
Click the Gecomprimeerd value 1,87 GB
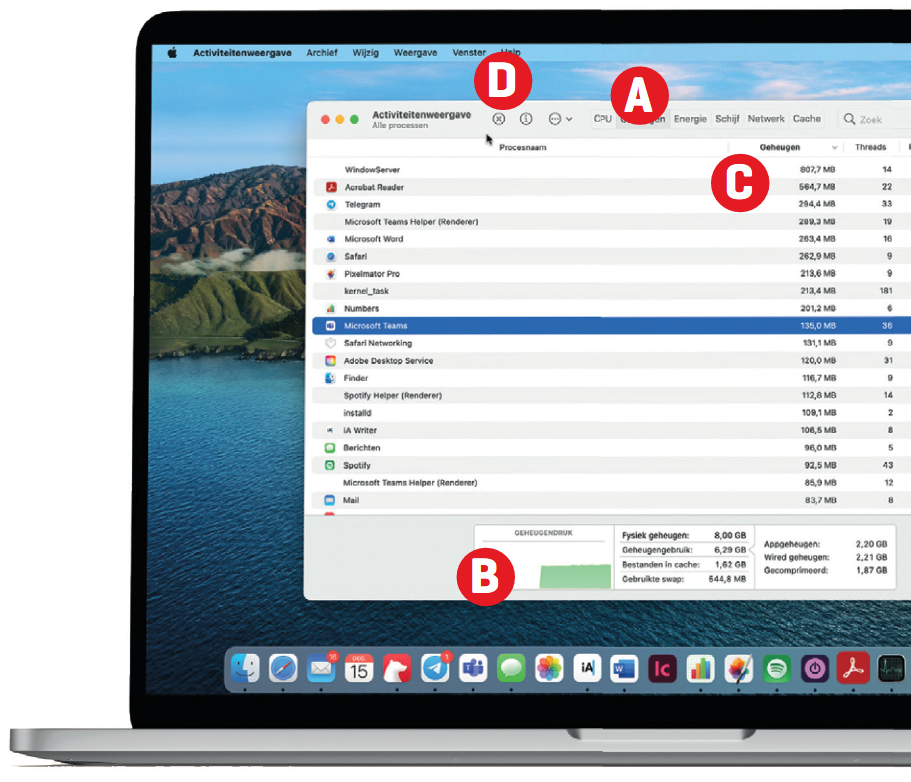[x=871, y=571]
